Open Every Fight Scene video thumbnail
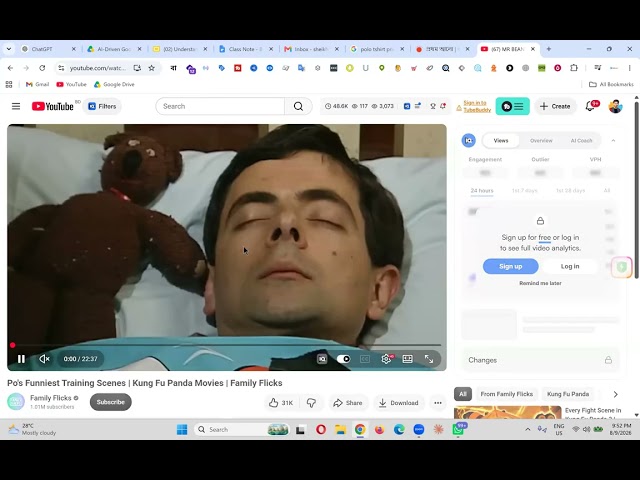Viewport: 640px width, 480px height. 508,412
